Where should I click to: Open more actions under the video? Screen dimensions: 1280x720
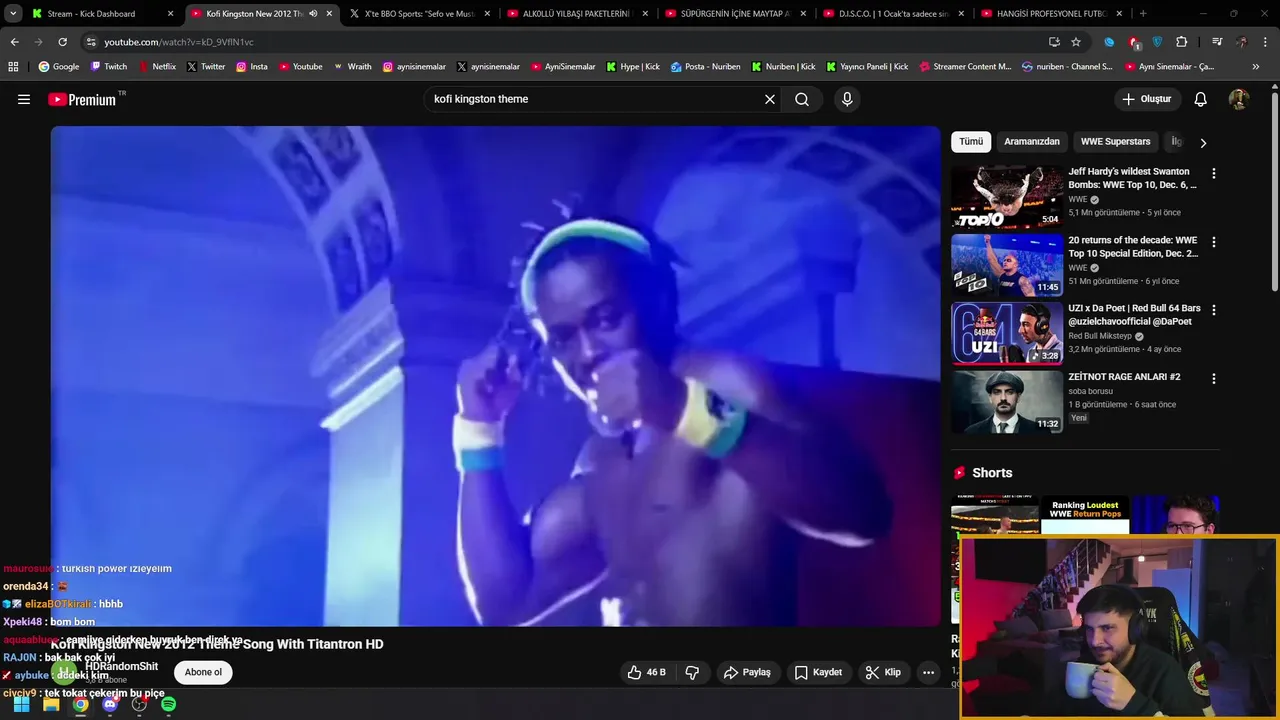(928, 672)
